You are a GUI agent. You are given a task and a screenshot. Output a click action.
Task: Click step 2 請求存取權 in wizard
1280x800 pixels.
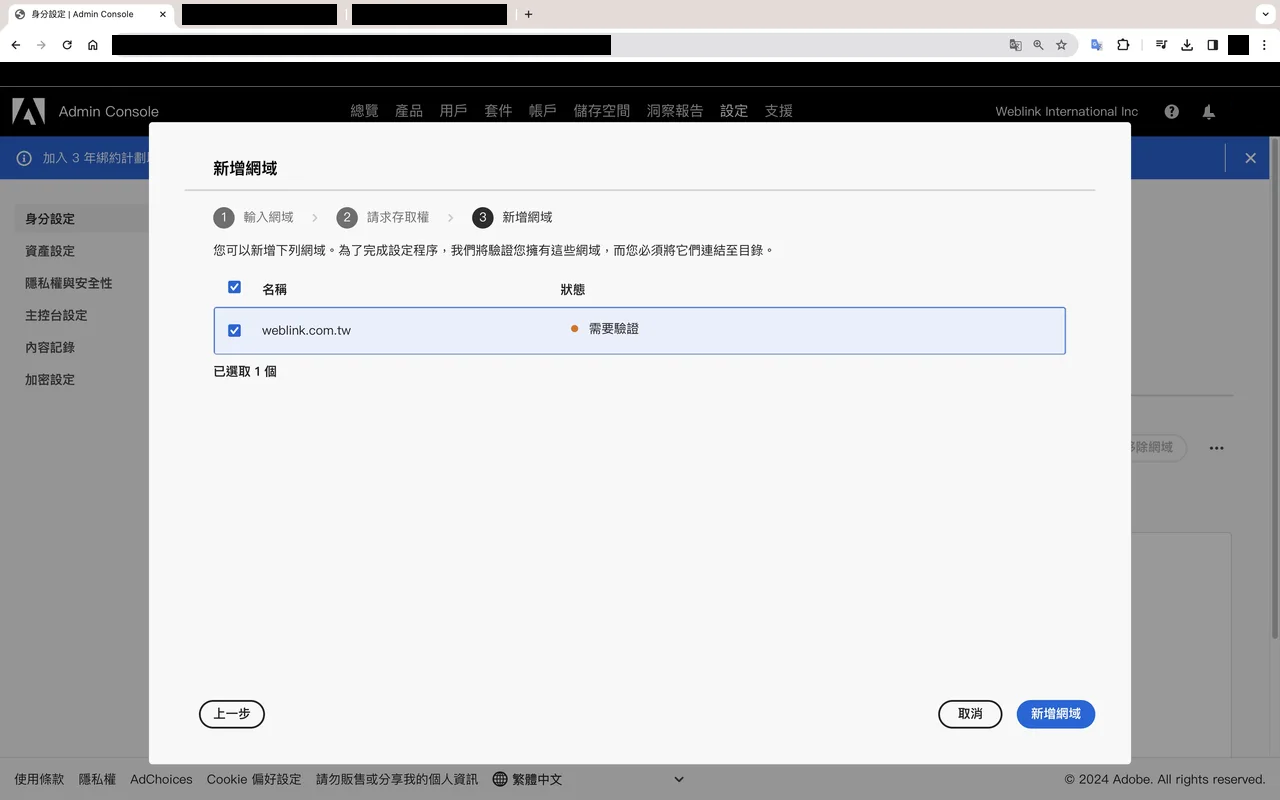383,217
